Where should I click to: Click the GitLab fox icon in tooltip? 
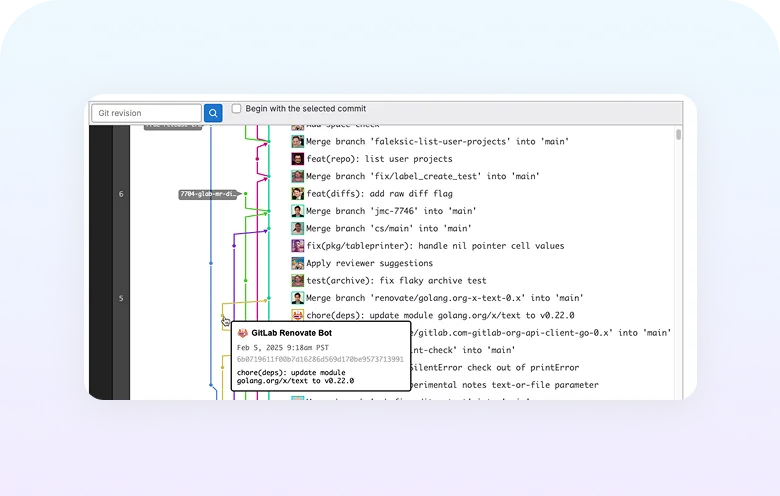242,332
